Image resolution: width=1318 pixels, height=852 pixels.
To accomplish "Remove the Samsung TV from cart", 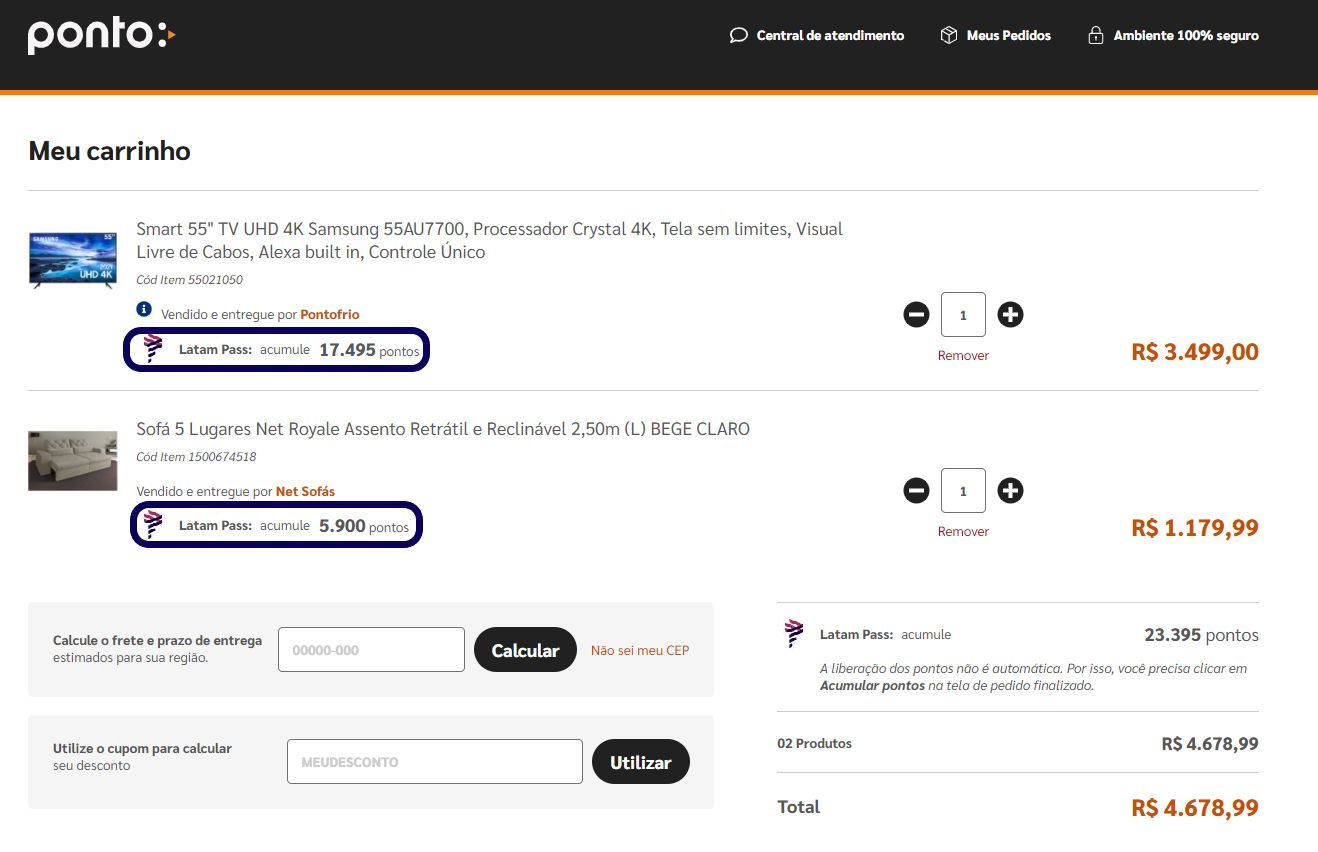I will click(x=963, y=356).
